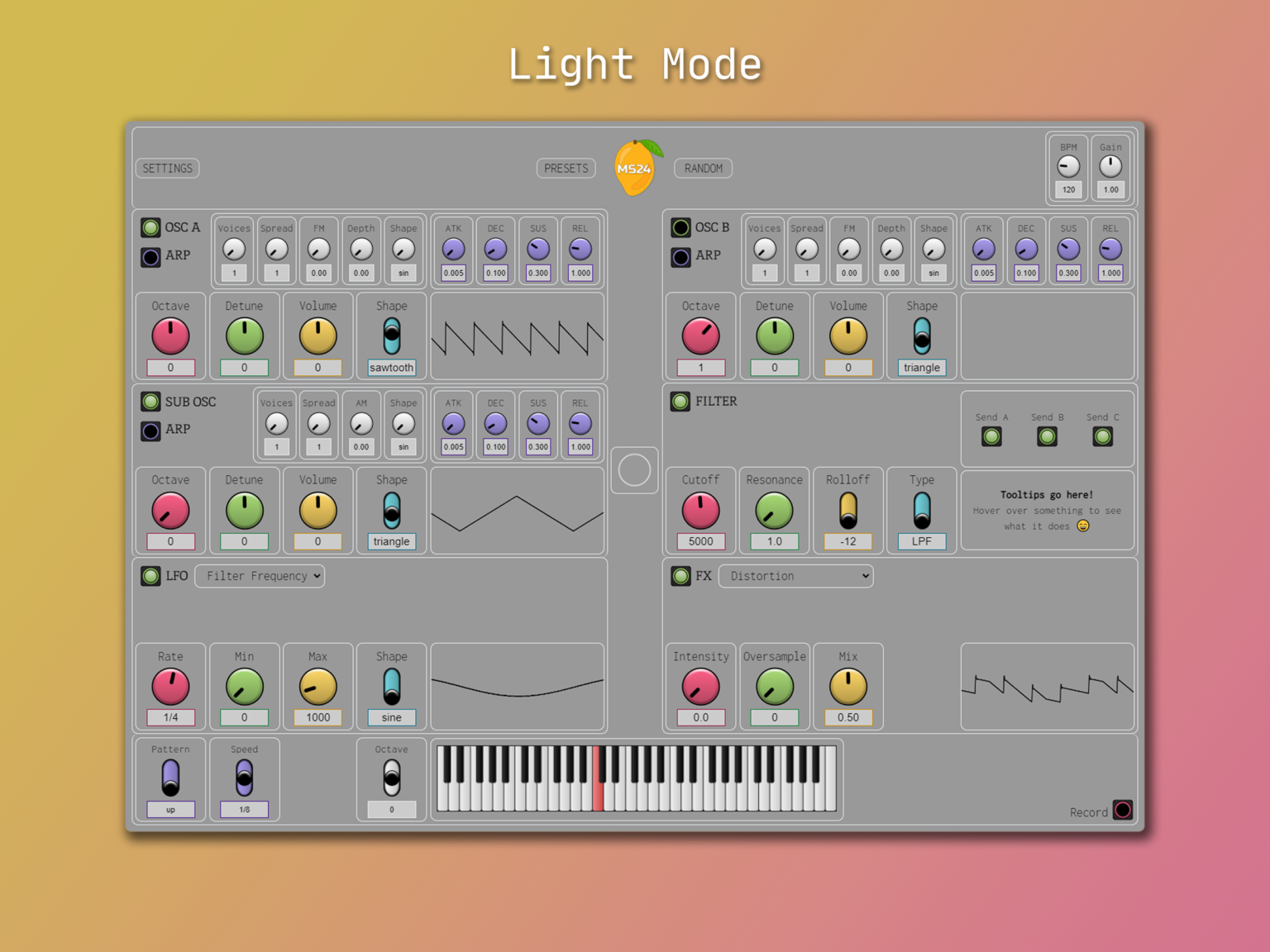
Task: Toggle the Send B routing button
Action: 1047,436
